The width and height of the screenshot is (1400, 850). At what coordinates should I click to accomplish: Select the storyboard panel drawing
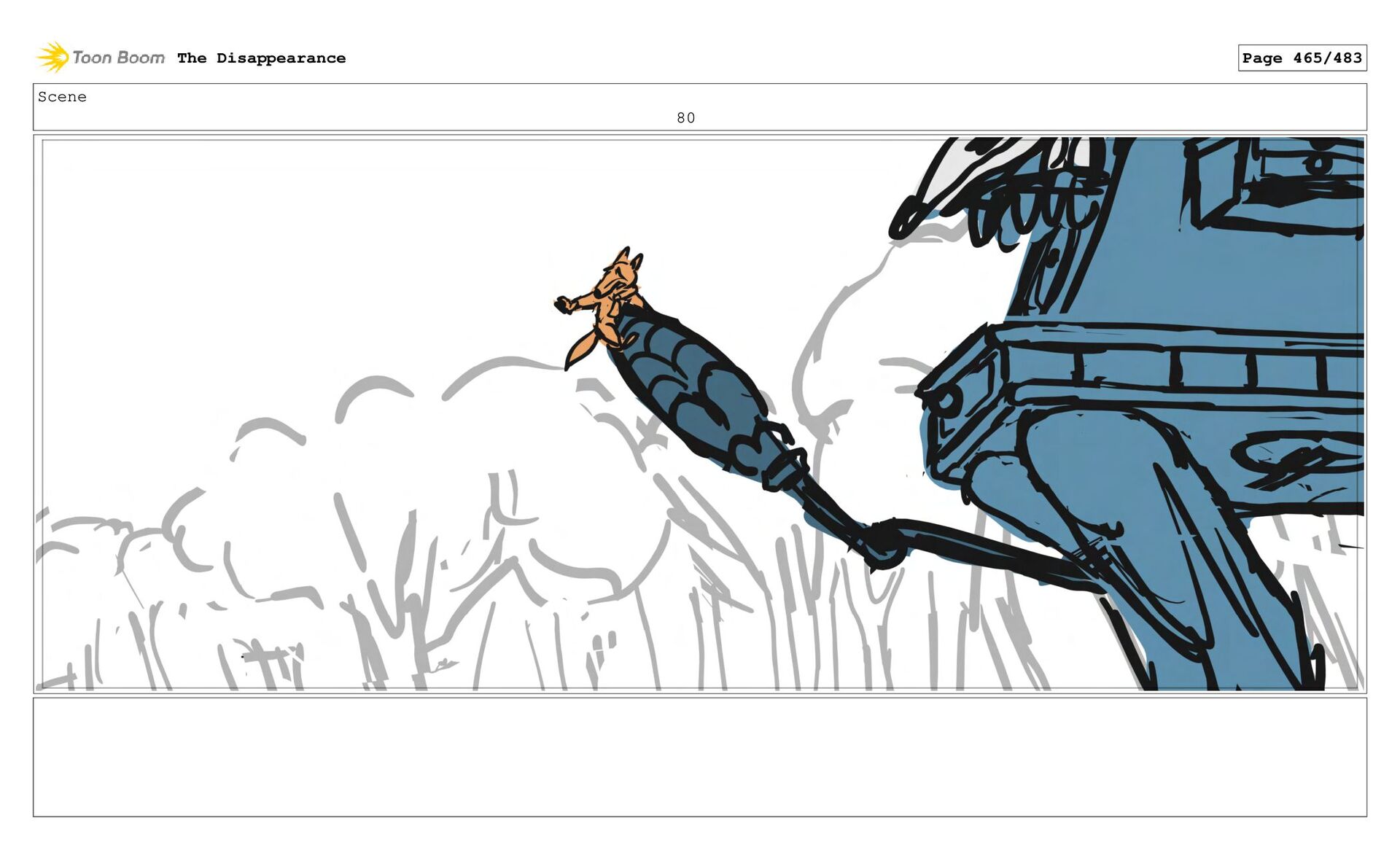[x=700, y=414]
